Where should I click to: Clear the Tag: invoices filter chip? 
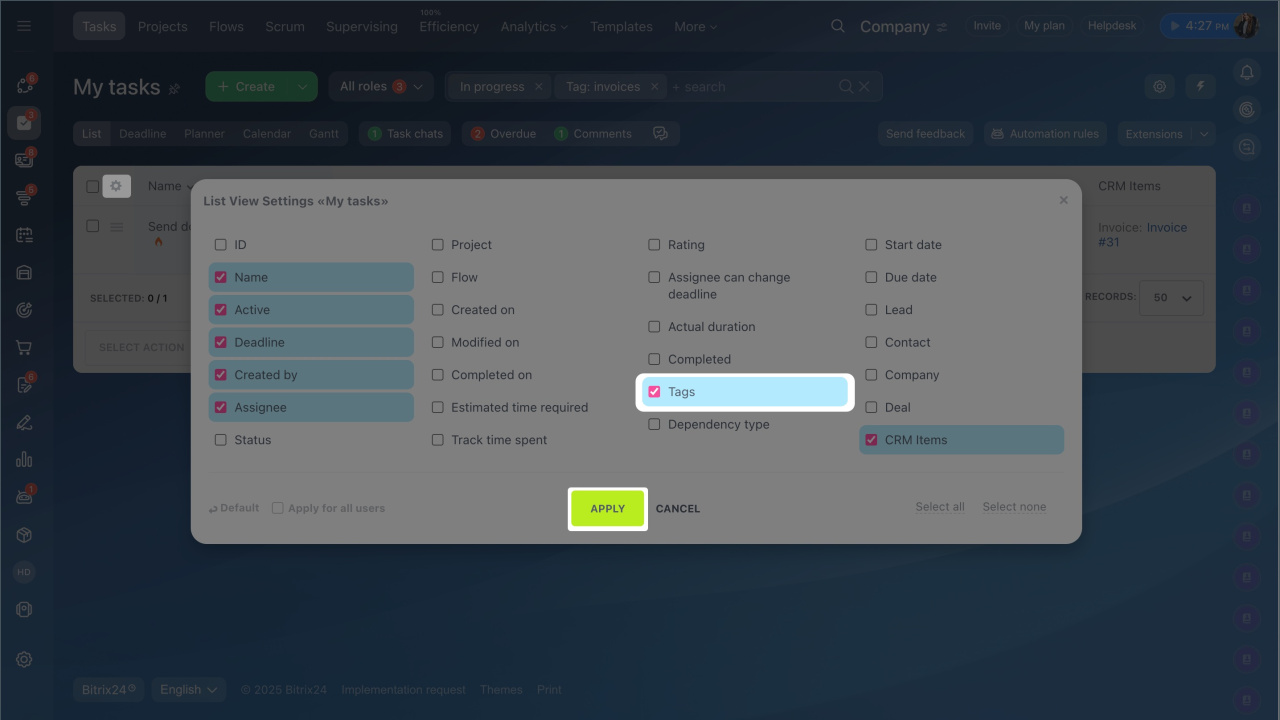(655, 87)
